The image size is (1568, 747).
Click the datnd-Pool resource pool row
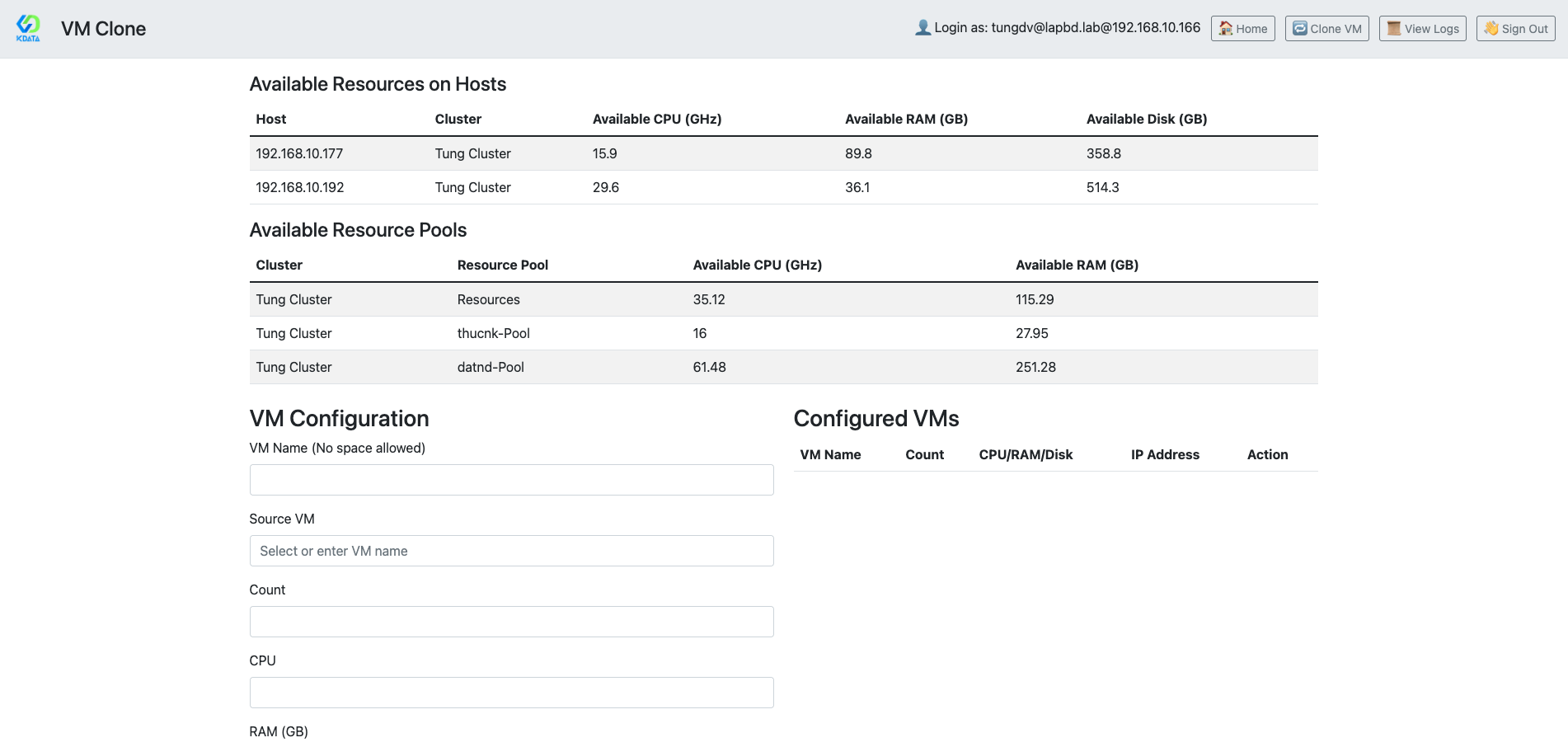click(x=783, y=367)
